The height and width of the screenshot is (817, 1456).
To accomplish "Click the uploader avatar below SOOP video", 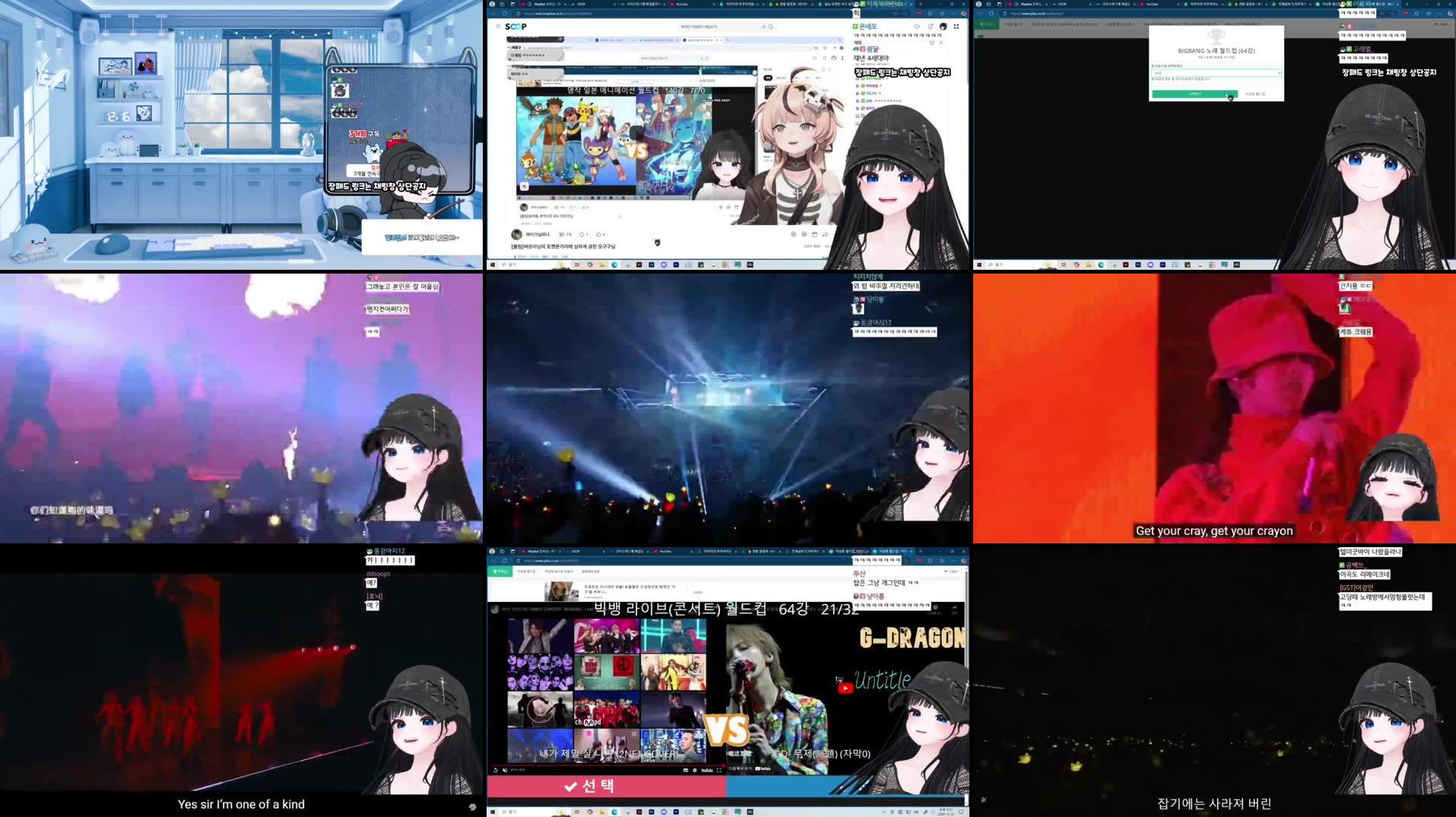I will 516,235.
